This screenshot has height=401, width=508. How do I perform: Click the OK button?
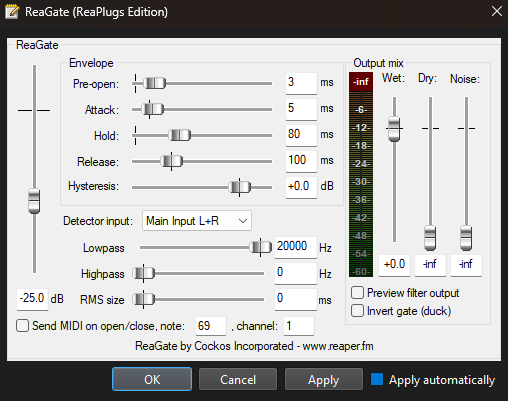(x=152, y=379)
